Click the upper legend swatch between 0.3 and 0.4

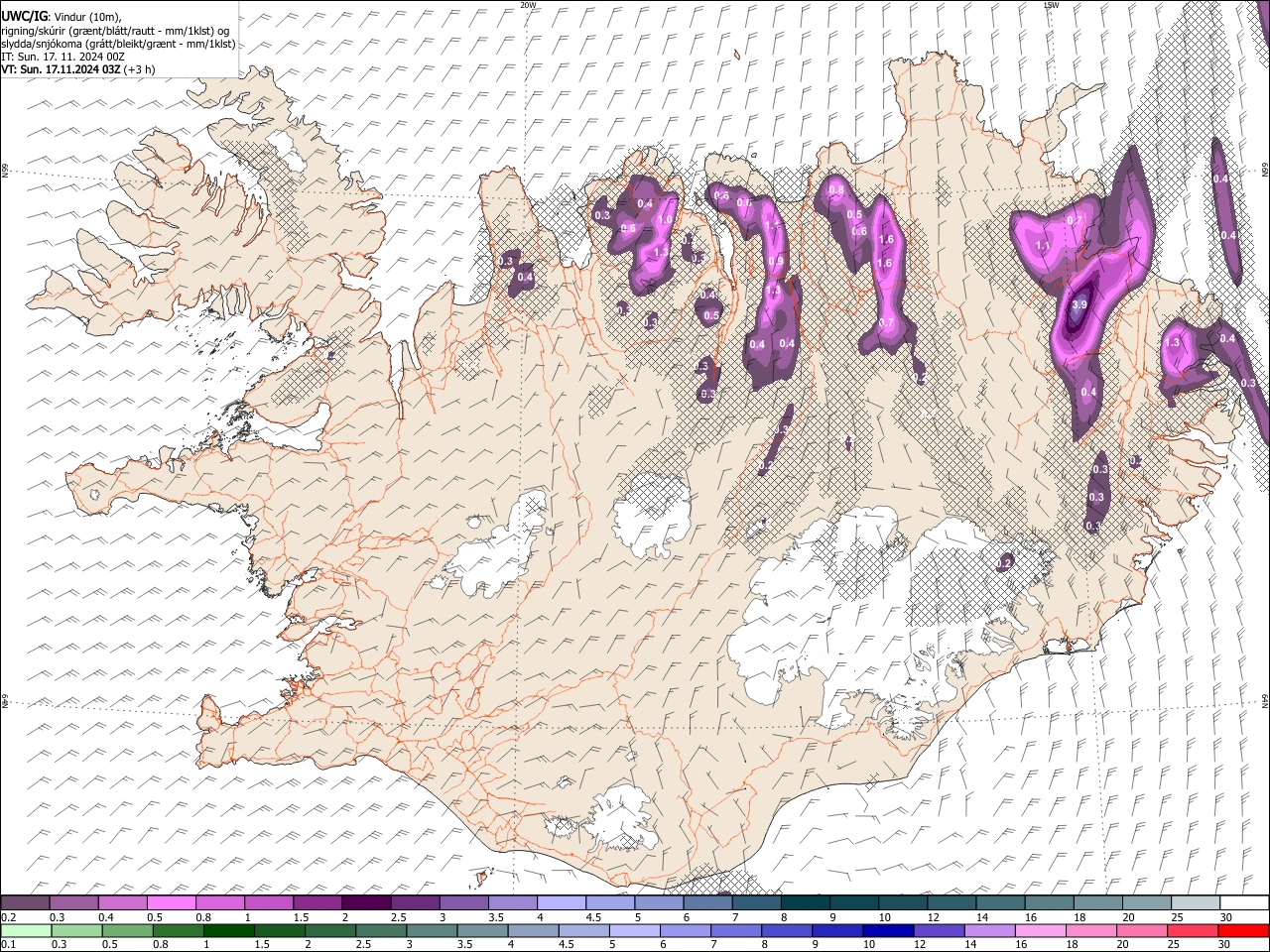[74, 903]
